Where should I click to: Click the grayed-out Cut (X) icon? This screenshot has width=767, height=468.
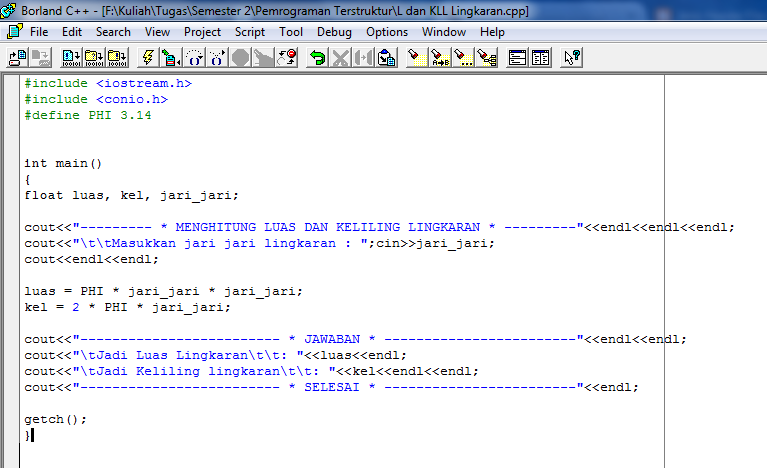[x=340, y=58]
